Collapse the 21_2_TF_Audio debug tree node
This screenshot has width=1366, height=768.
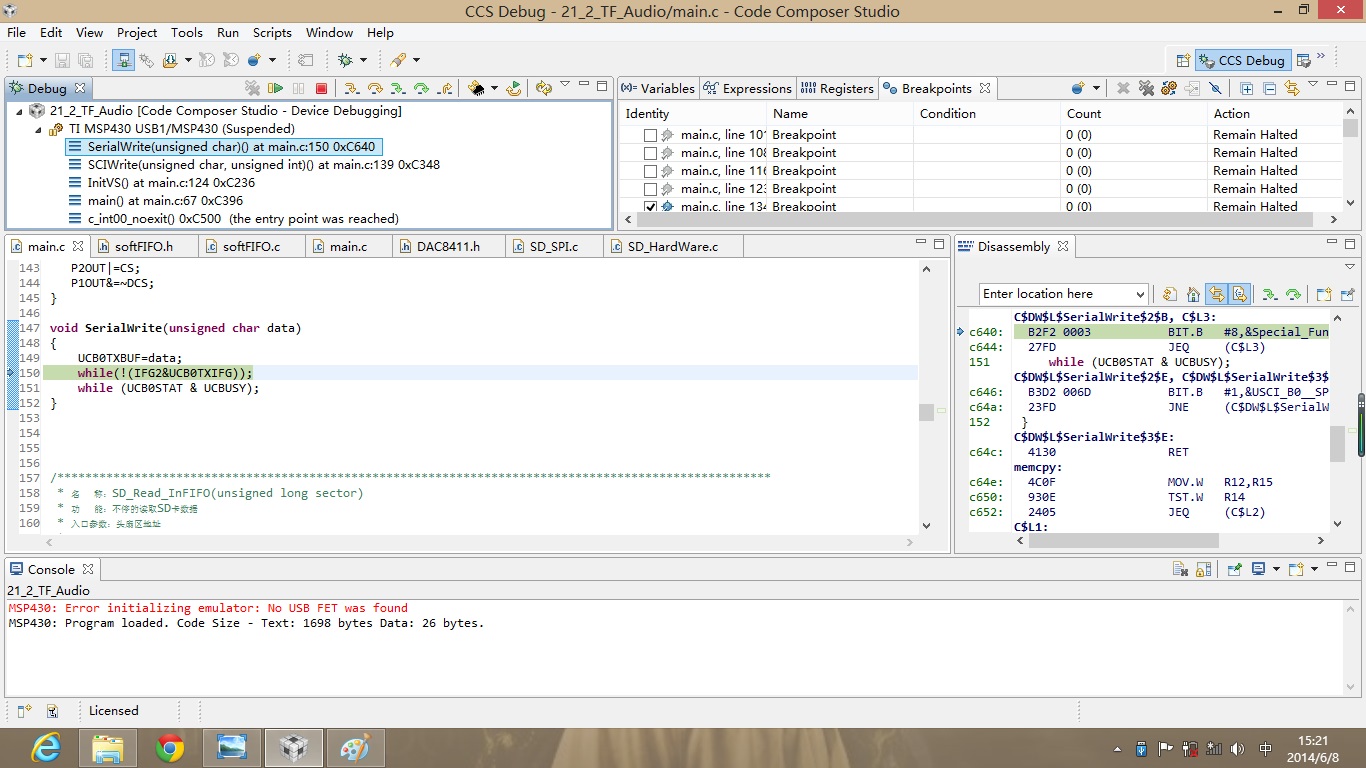[21, 111]
